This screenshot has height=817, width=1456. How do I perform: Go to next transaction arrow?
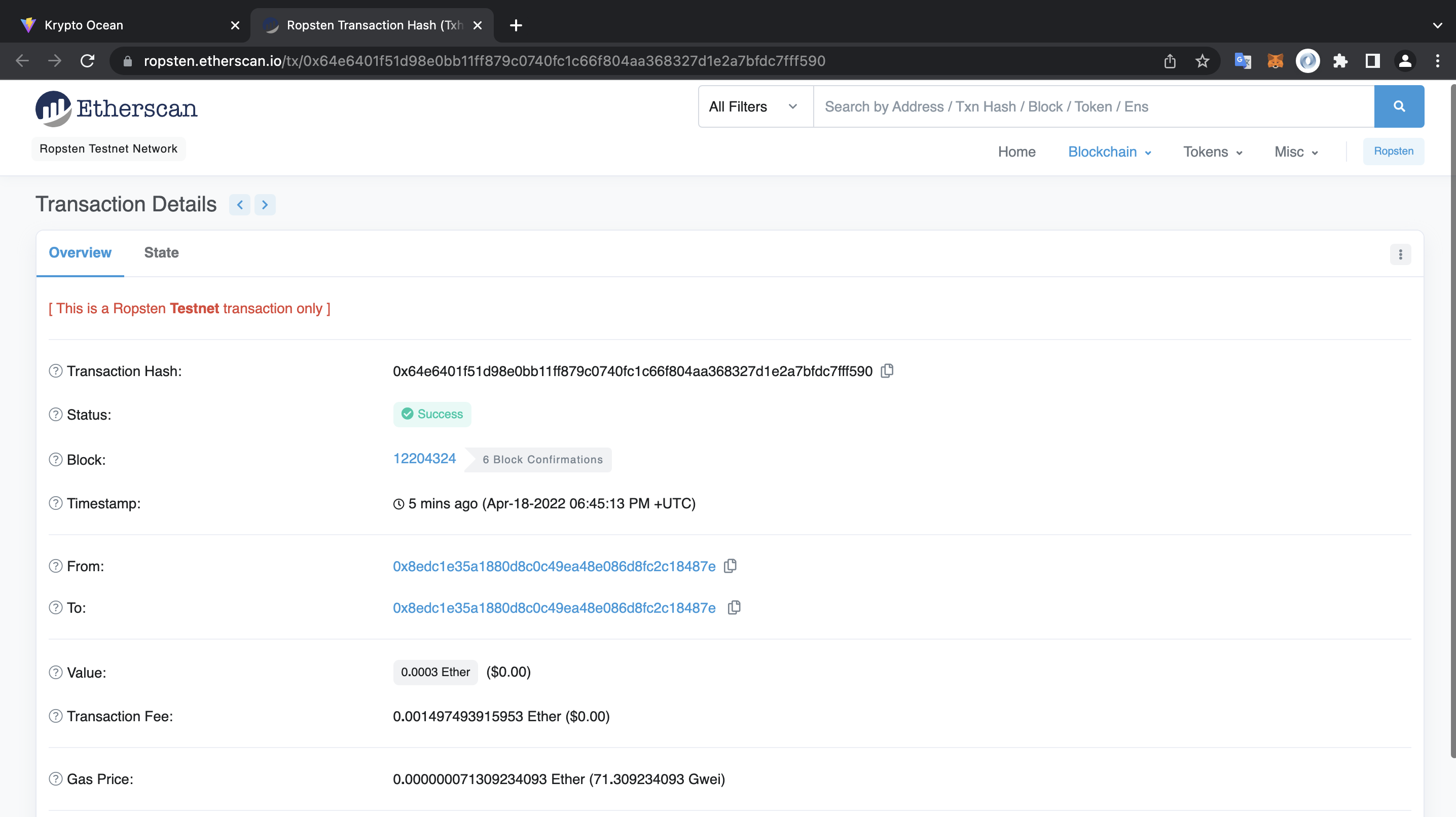[x=265, y=205]
